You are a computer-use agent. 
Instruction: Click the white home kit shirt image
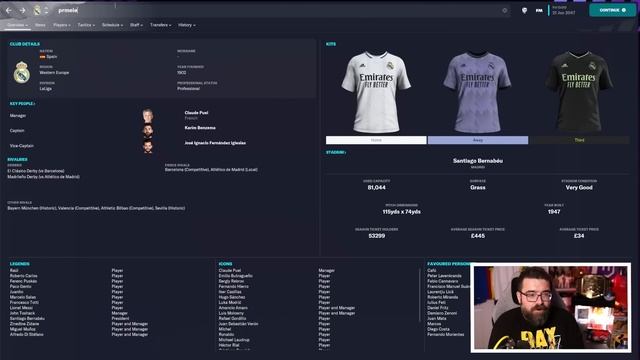point(376,92)
